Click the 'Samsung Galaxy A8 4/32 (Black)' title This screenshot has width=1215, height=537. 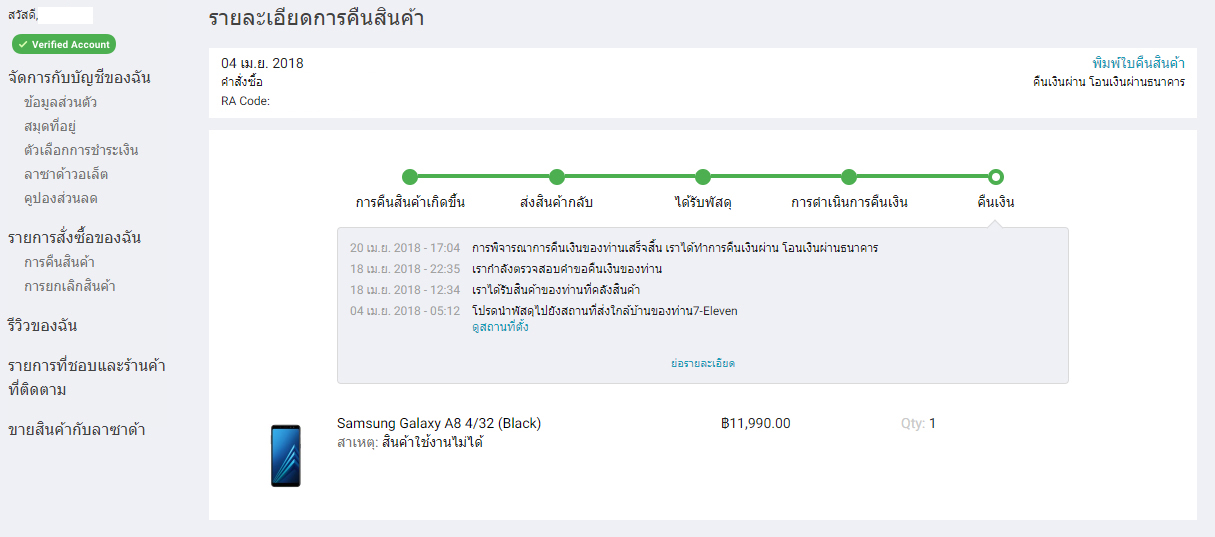coord(438,423)
